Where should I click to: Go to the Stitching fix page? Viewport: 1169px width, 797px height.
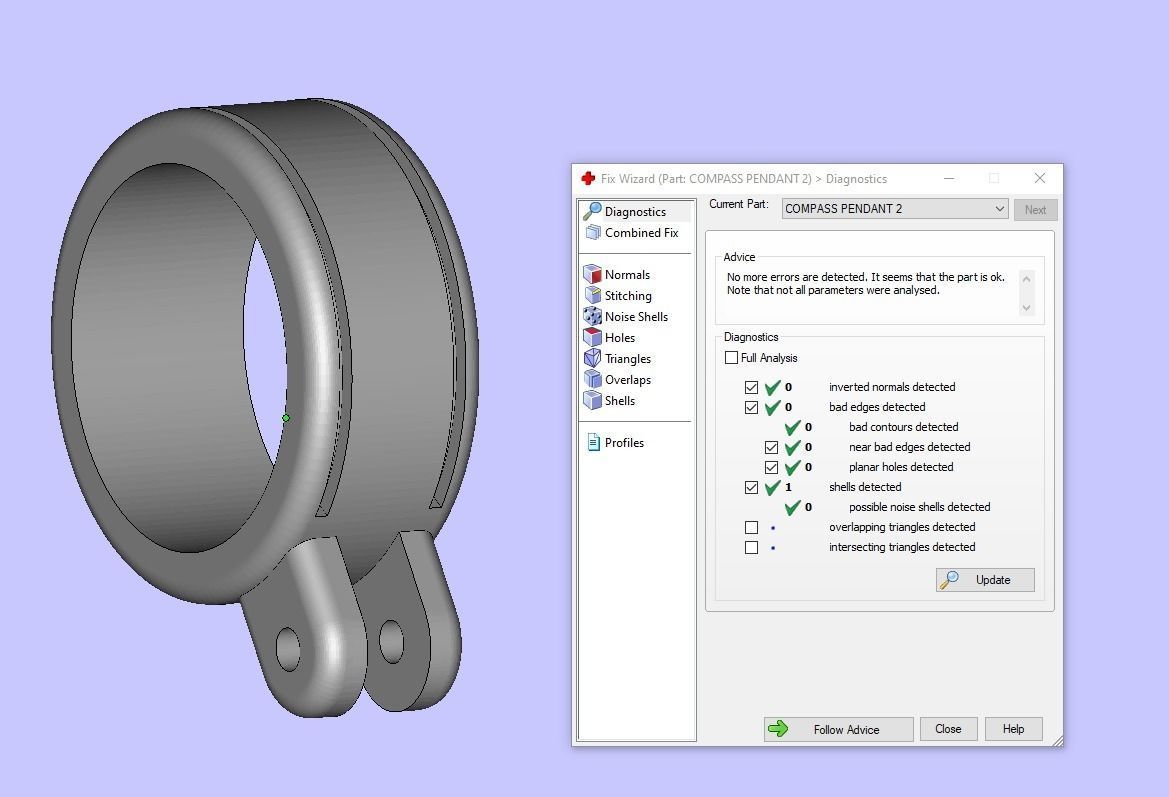pos(628,296)
